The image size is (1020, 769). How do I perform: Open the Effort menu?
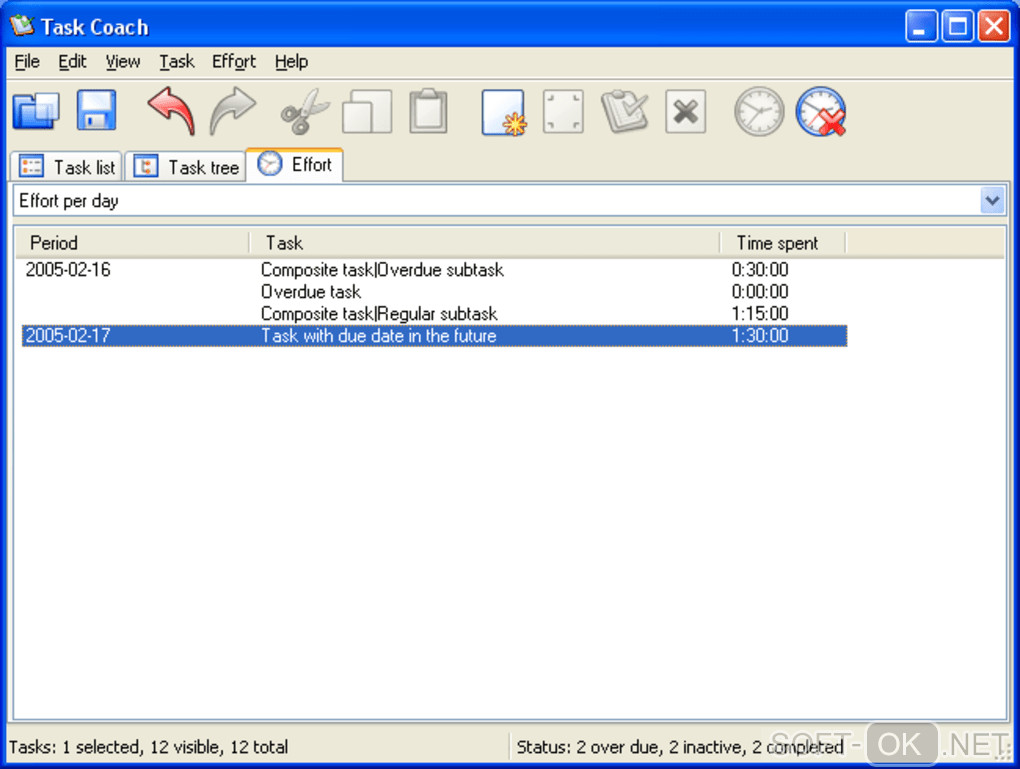[x=234, y=62]
